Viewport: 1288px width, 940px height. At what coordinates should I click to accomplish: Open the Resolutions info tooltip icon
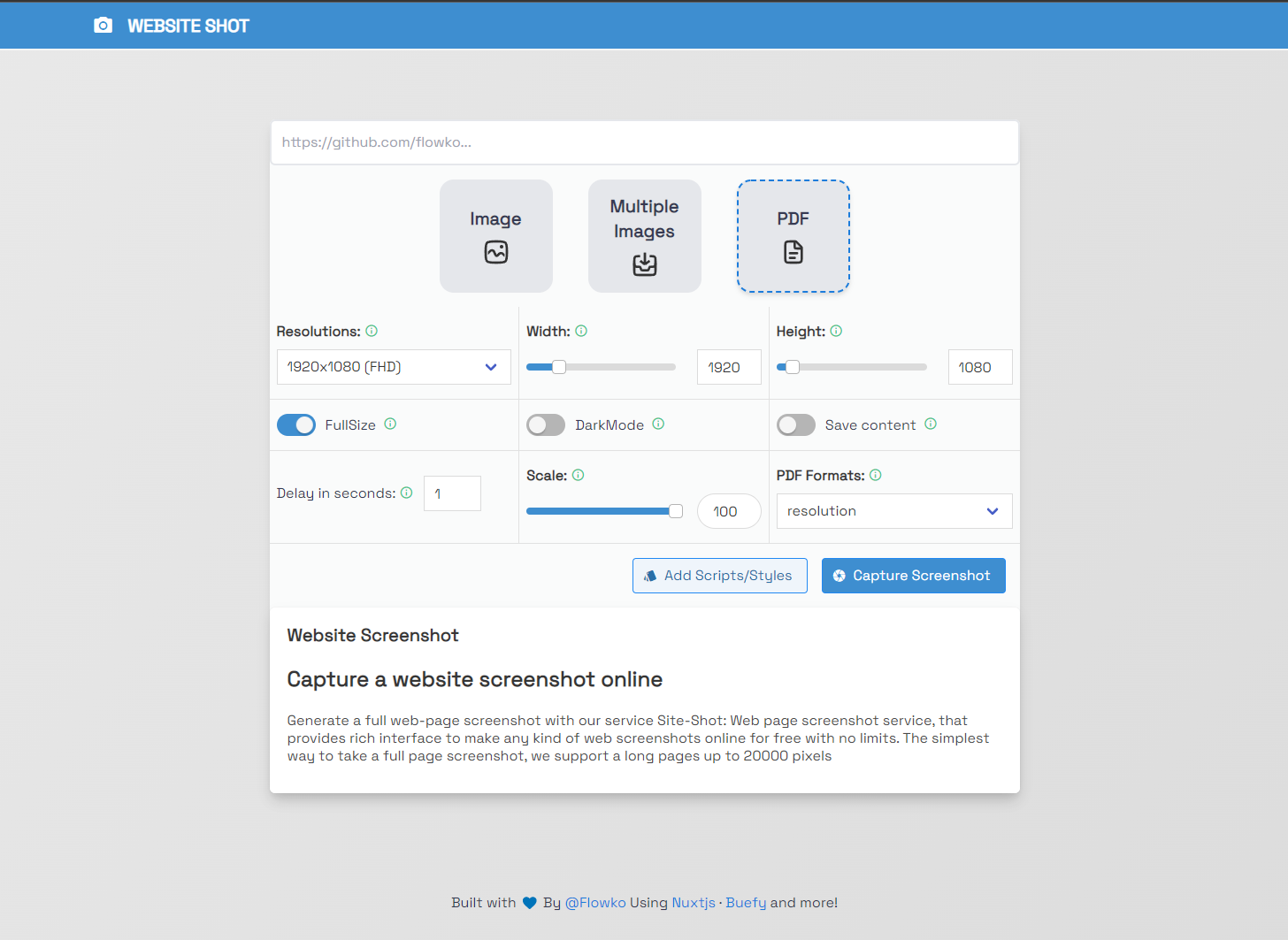coord(372,331)
